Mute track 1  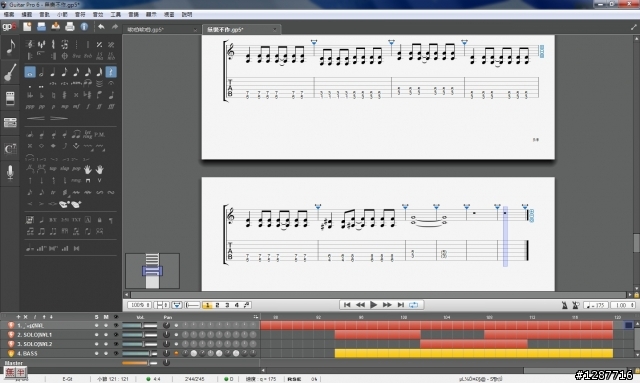(106, 326)
